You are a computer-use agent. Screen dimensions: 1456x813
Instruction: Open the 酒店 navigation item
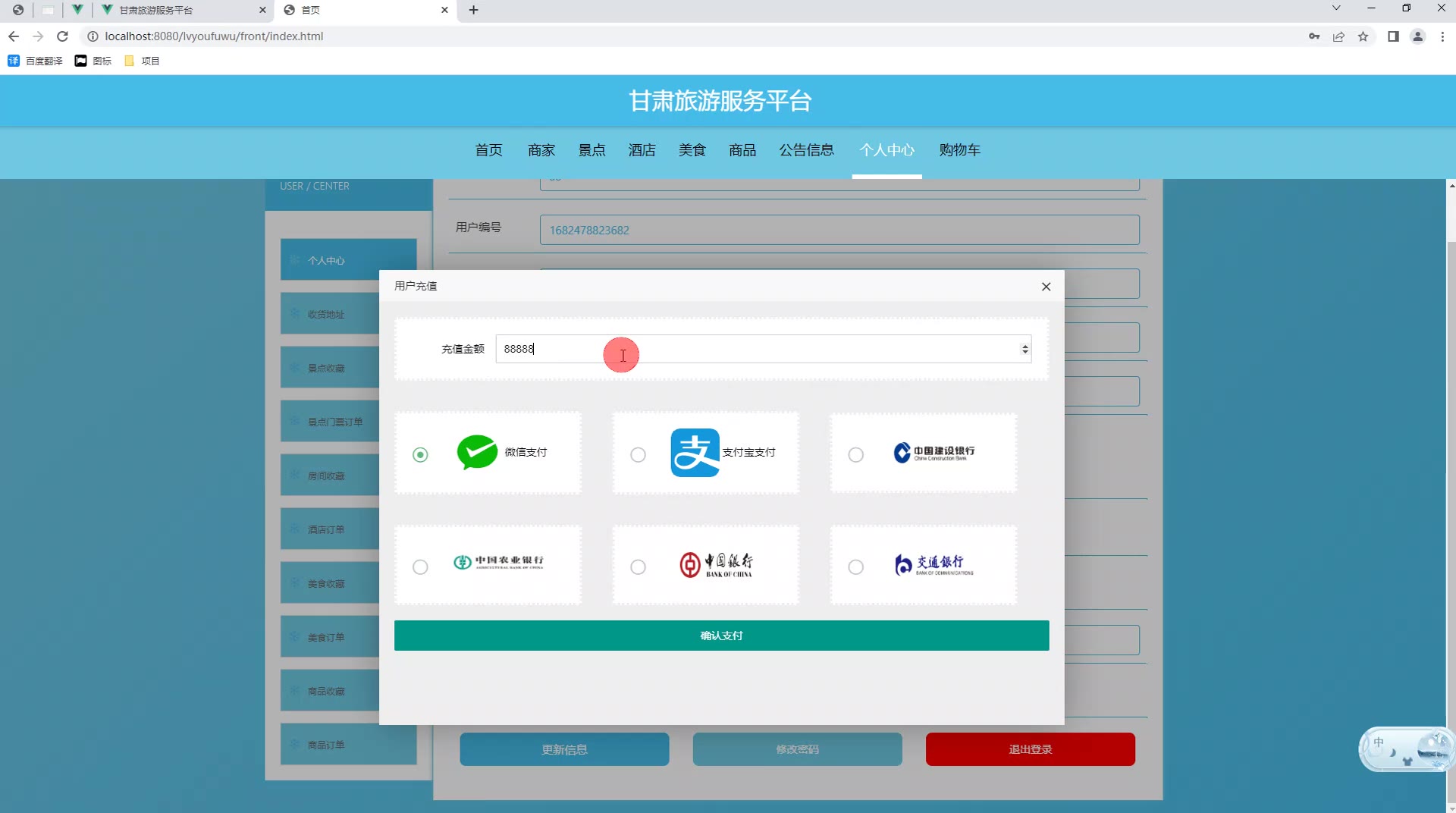coord(642,150)
